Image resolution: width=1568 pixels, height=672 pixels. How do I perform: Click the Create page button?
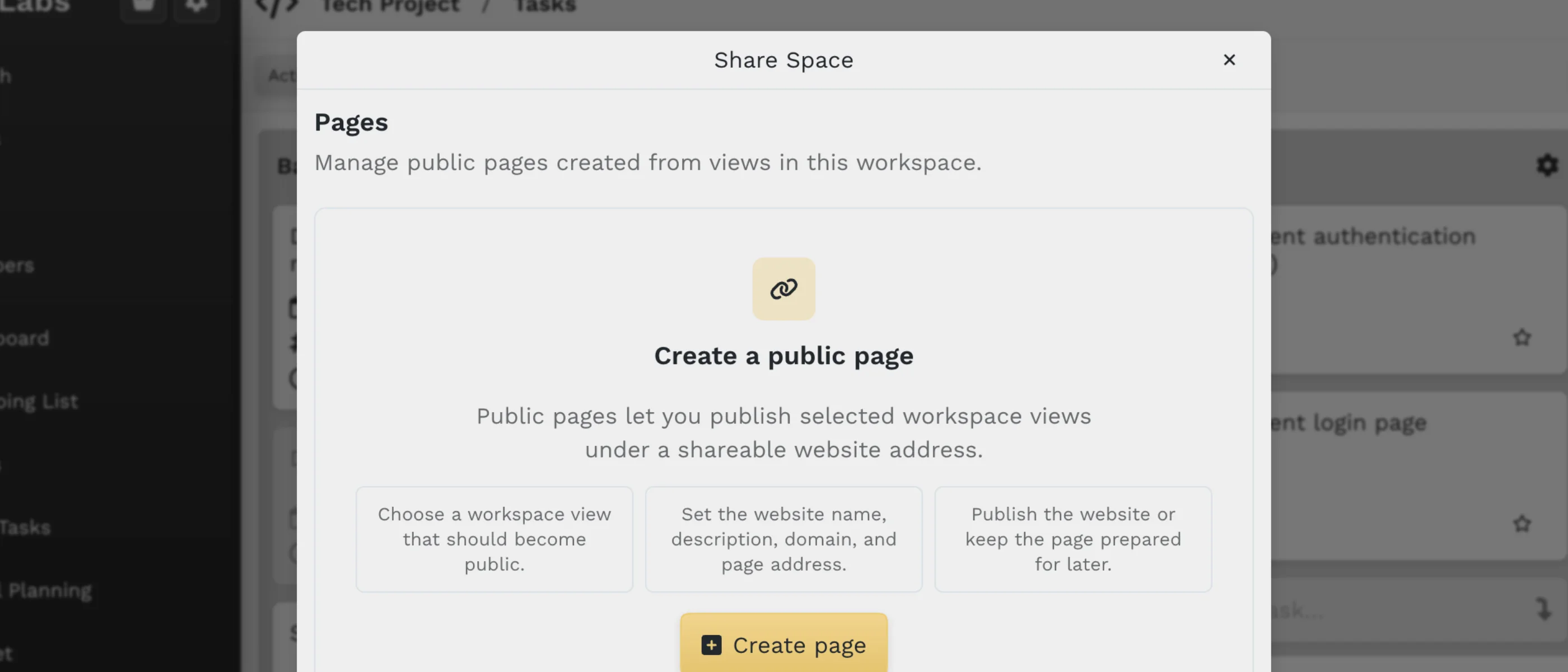pyautogui.click(x=783, y=644)
